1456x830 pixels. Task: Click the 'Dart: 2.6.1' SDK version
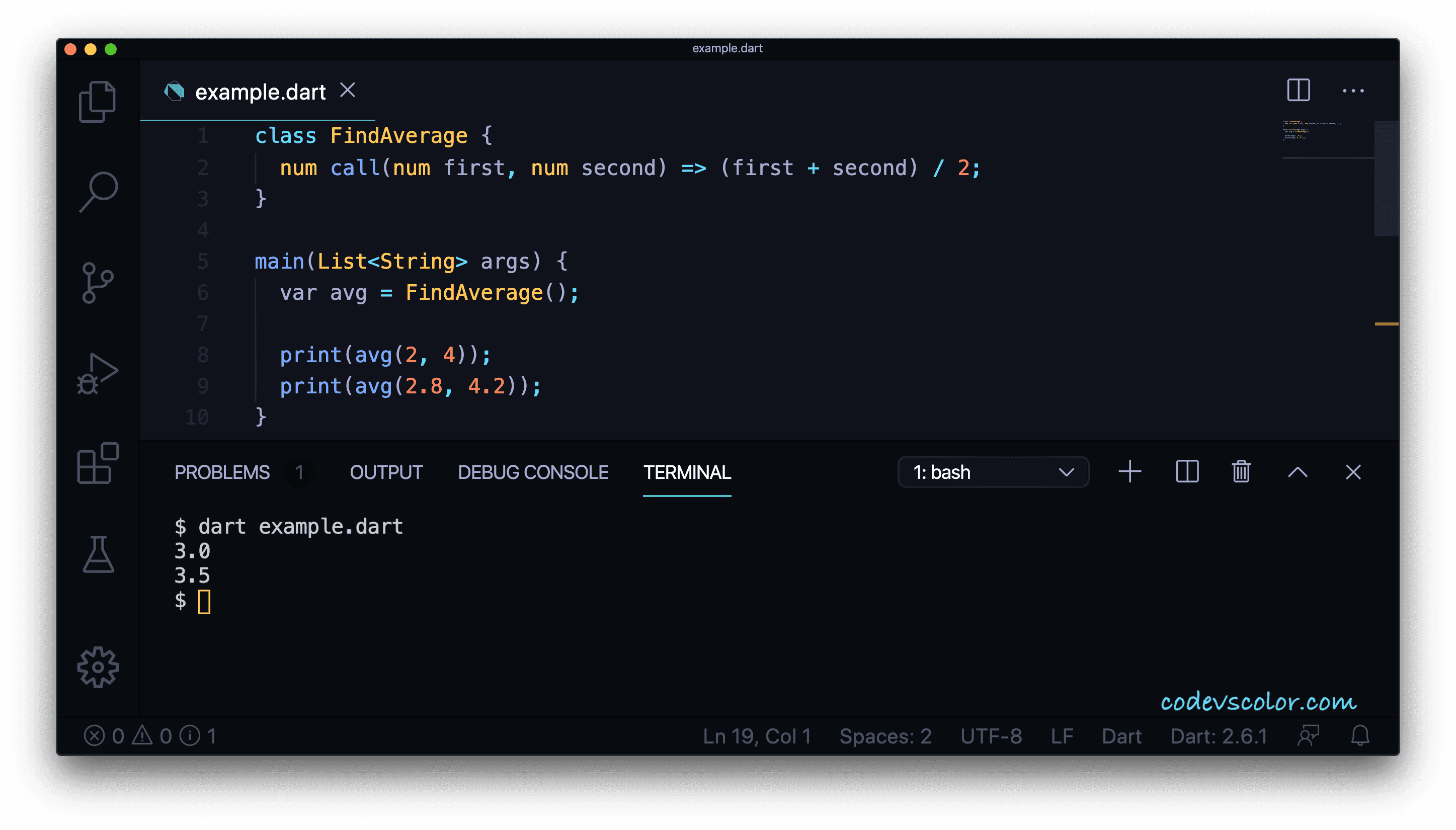pos(1219,736)
